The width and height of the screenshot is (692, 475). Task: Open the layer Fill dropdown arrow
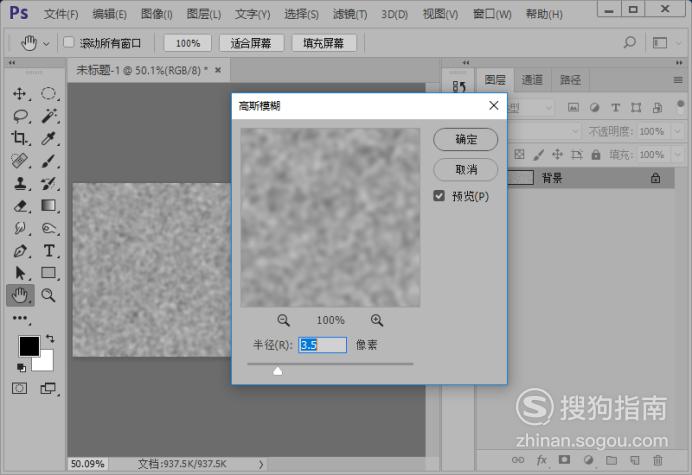tap(678, 155)
